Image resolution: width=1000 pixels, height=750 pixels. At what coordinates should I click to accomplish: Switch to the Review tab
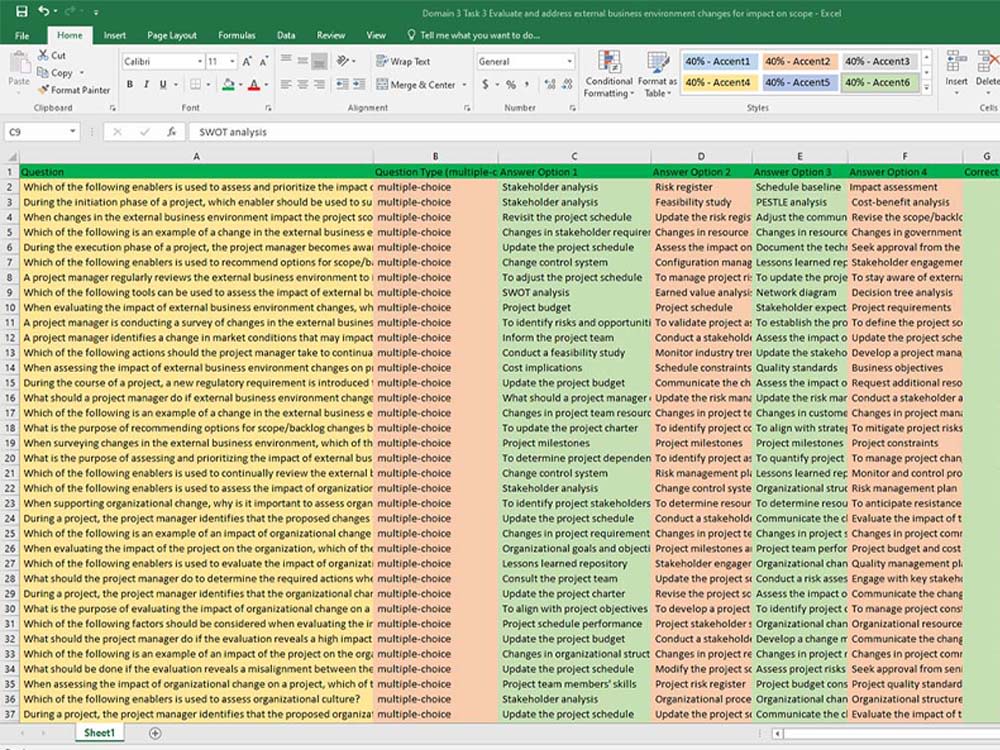tap(330, 35)
